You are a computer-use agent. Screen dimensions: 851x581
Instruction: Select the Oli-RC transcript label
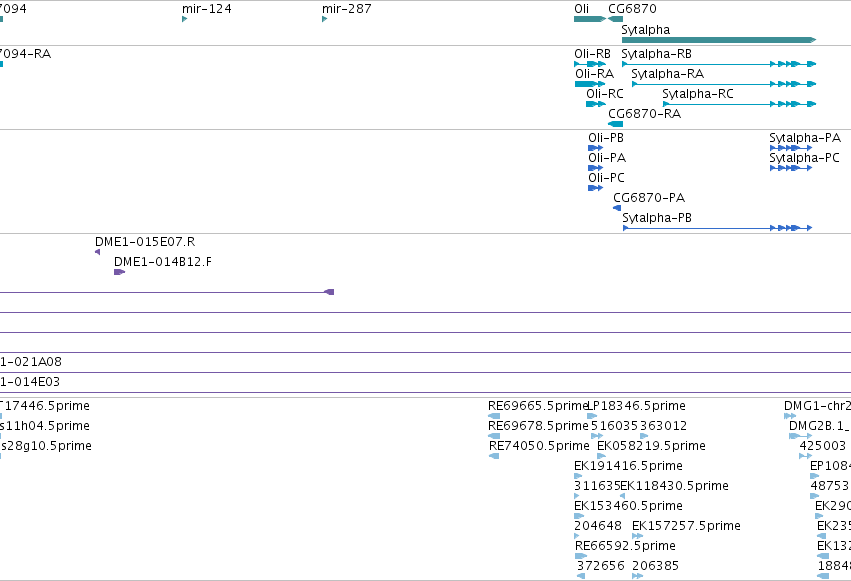605,94
